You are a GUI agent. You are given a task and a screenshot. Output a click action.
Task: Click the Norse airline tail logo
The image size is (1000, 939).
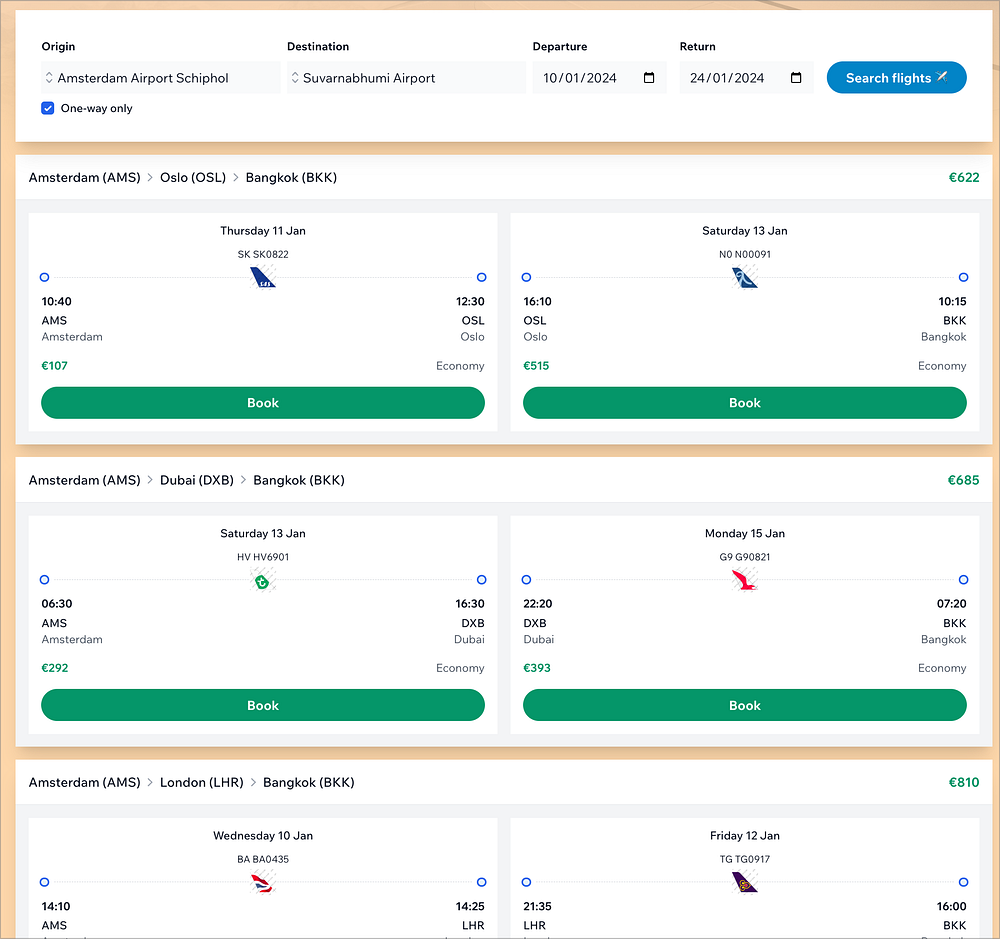(x=745, y=278)
